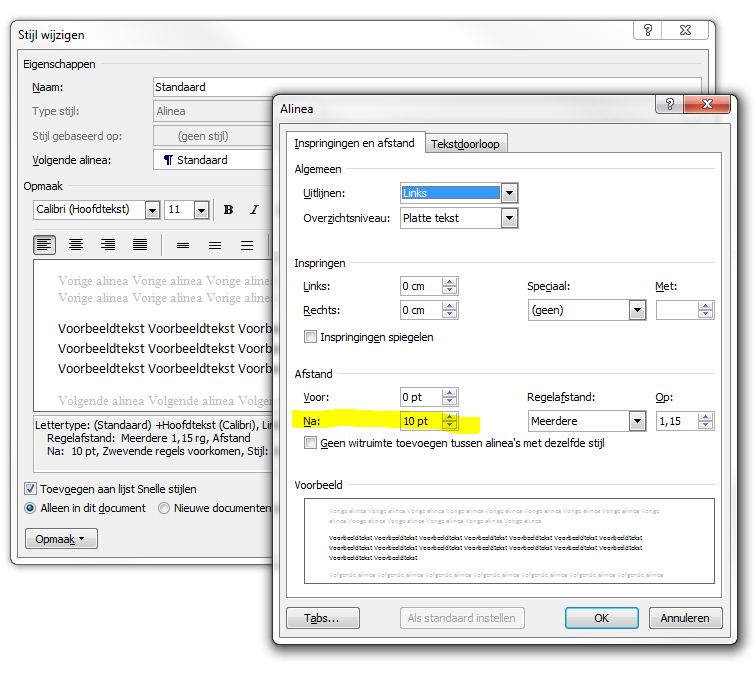Screen dimensions: 756x677
Task: Select the align right icon
Action: pyautogui.click(x=108, y=245)
